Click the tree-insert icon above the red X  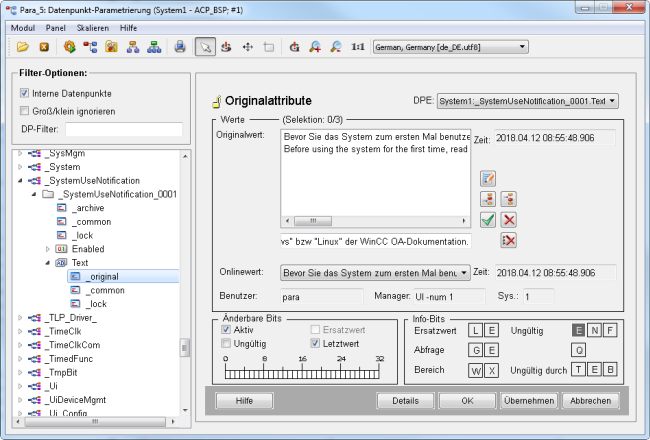(509, 199)
